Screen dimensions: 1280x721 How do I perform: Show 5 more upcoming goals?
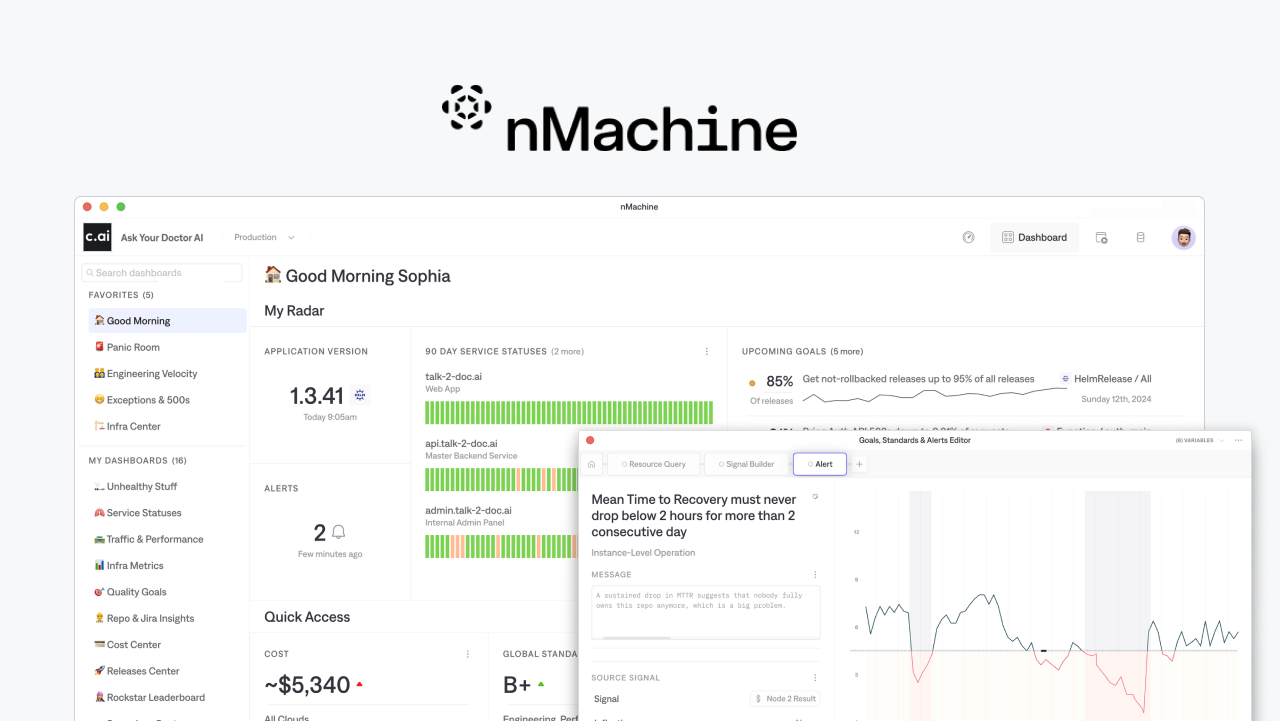click(x=845, y=352)
